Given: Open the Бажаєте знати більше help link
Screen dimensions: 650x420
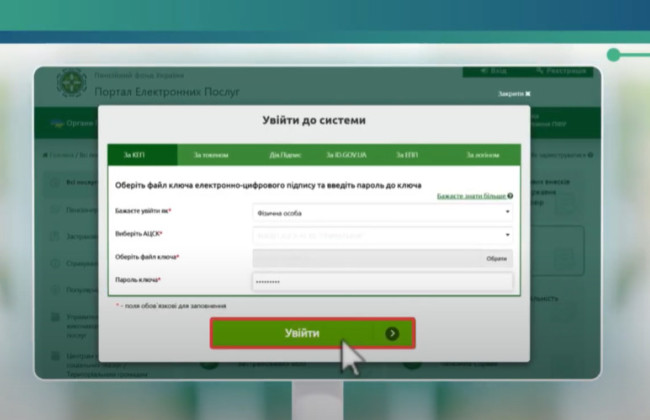Looking at the screenshot, I should coord(471,196).
